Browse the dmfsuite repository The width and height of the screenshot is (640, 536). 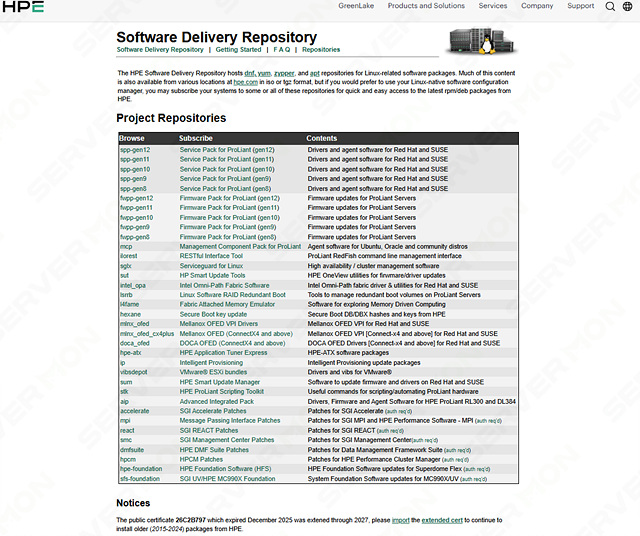click(x=132, y=450)
